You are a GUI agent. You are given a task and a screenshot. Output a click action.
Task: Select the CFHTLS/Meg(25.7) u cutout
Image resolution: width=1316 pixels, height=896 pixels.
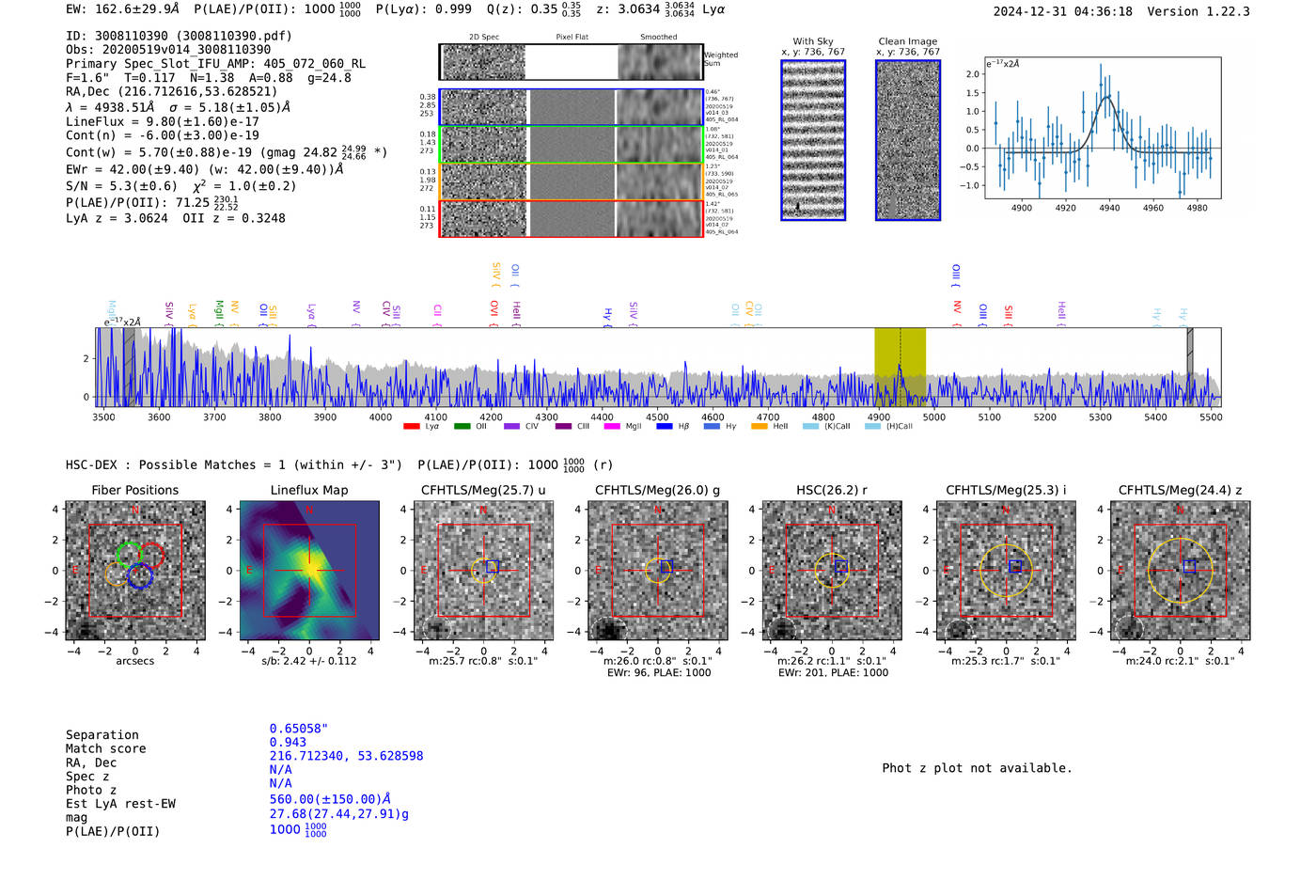click(483, 571)
